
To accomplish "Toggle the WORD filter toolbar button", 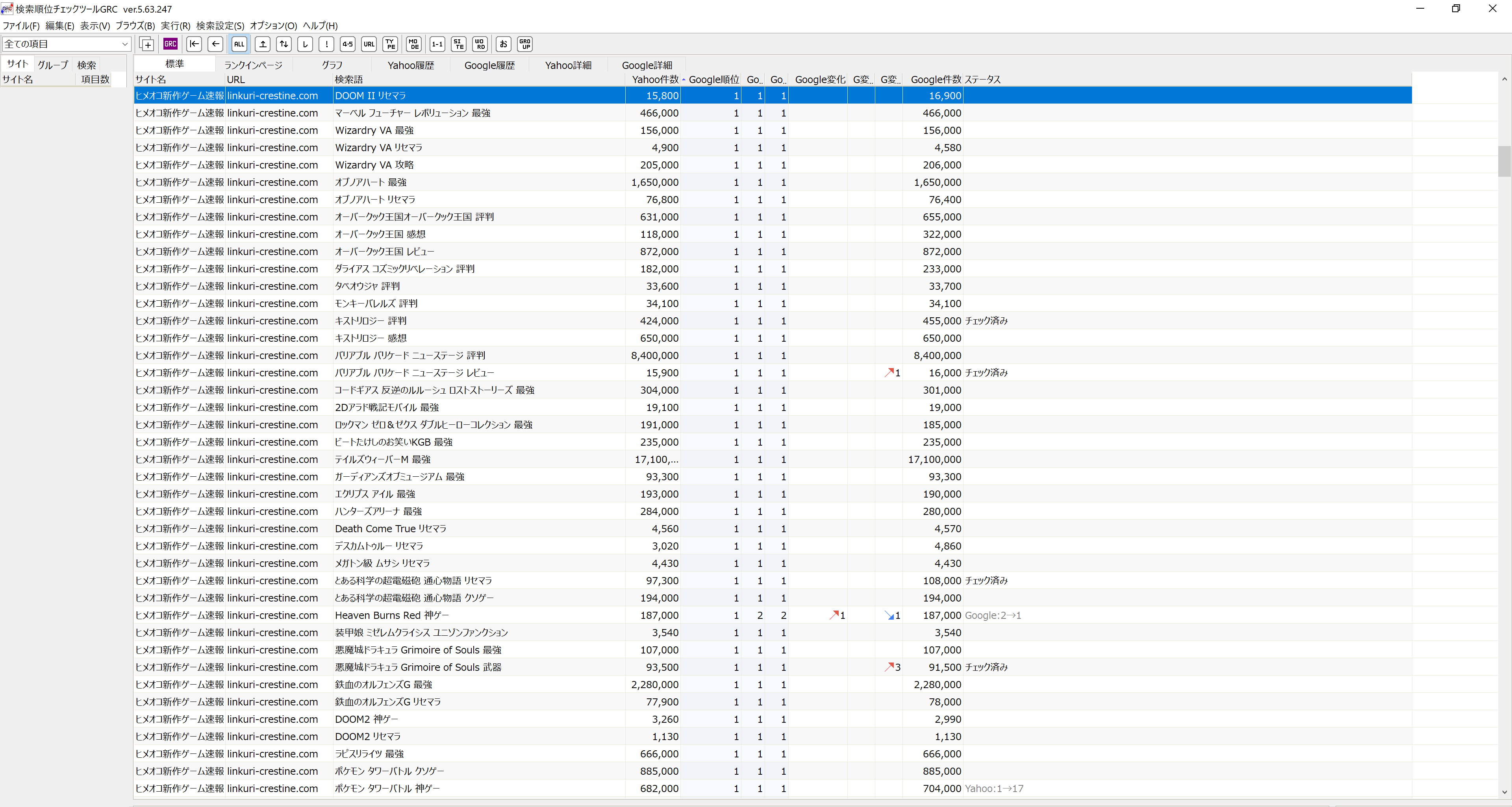I will [480, 44].
